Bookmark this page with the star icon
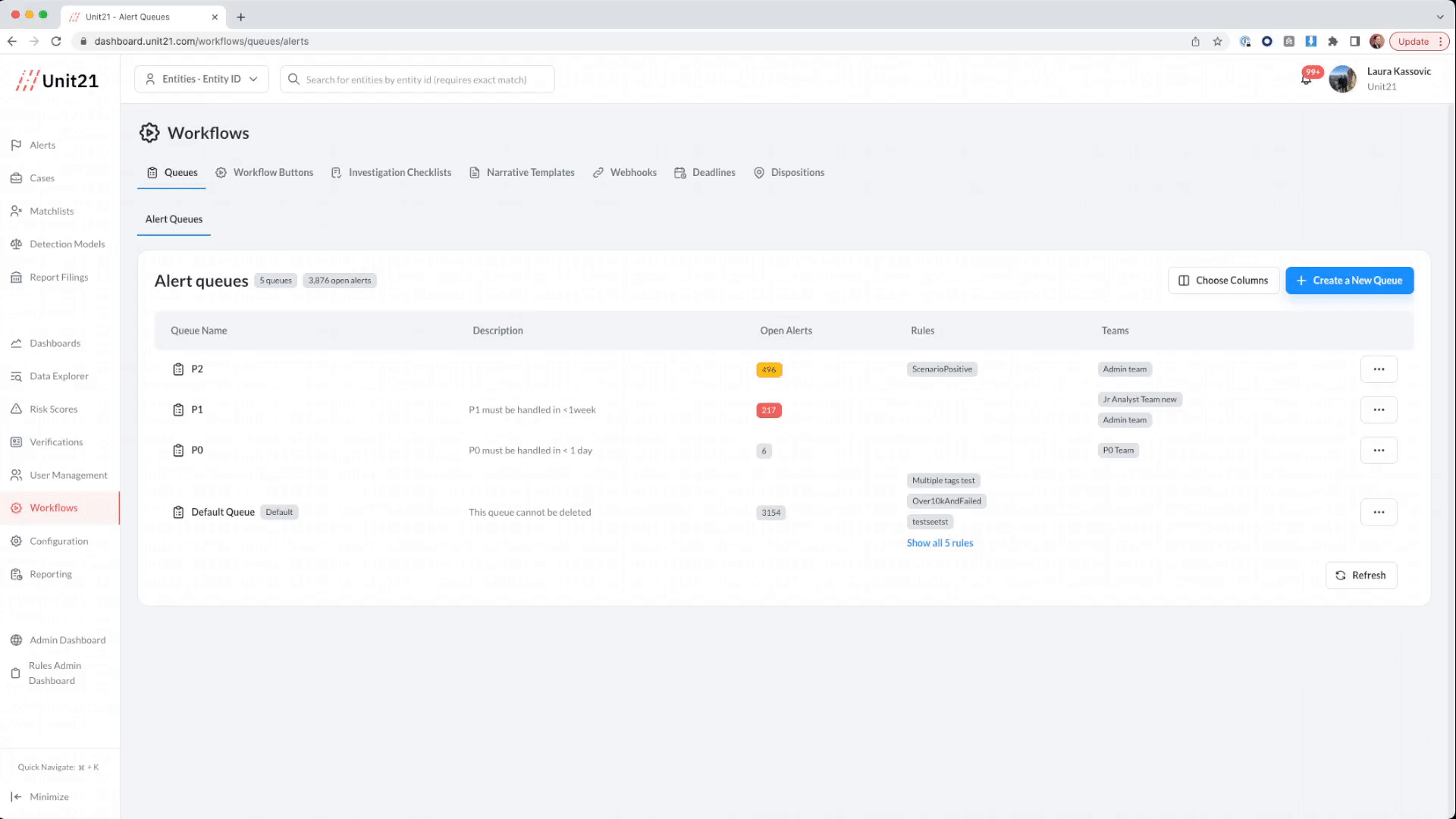The image size is (1456, 819). pos(1217,42)
